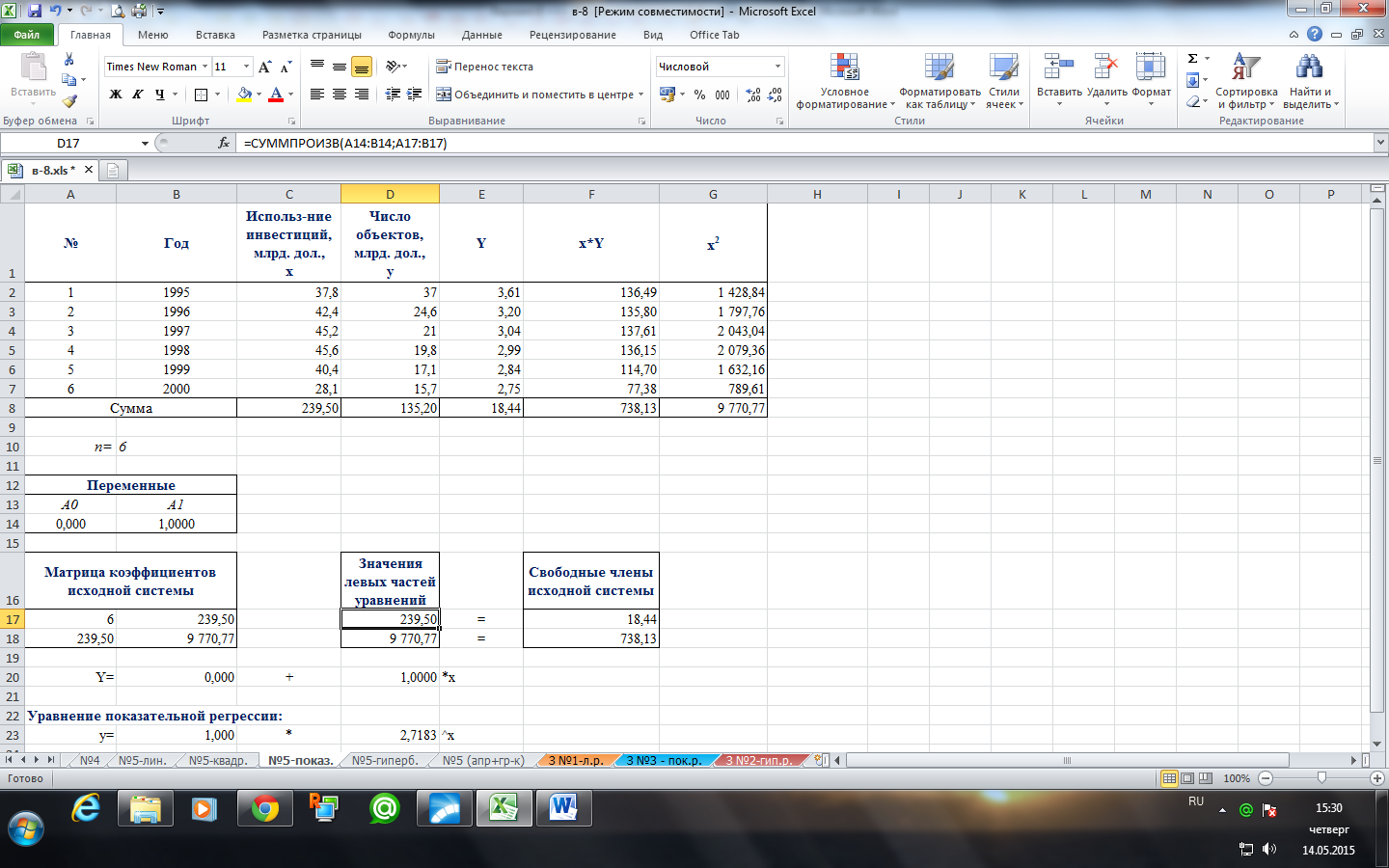
Task: Switch to the Вставка ribbon tab
Action: pyautogui.click(x=215, y=35)
